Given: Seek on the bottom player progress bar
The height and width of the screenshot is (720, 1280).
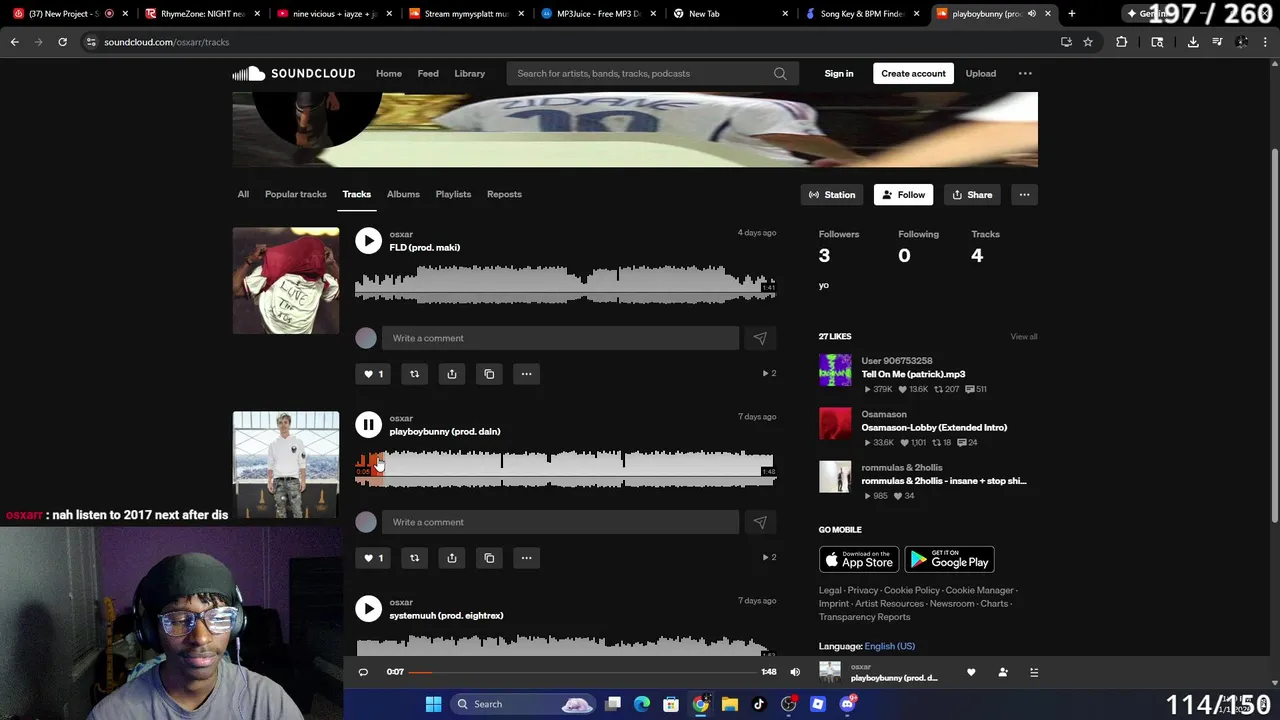Looking at the screenshot, I should pos(583,672).
